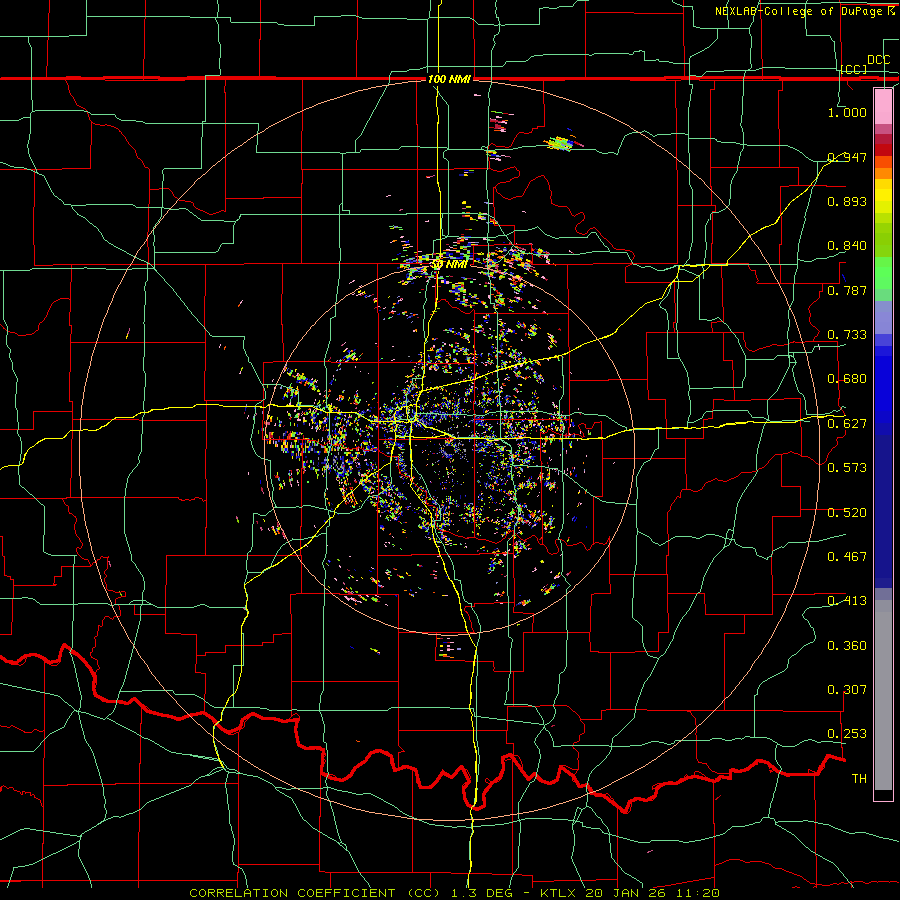Viewport: 900px width, 900px height.
Task: Click the 0.680 legend value
Action: coord(847,379)
